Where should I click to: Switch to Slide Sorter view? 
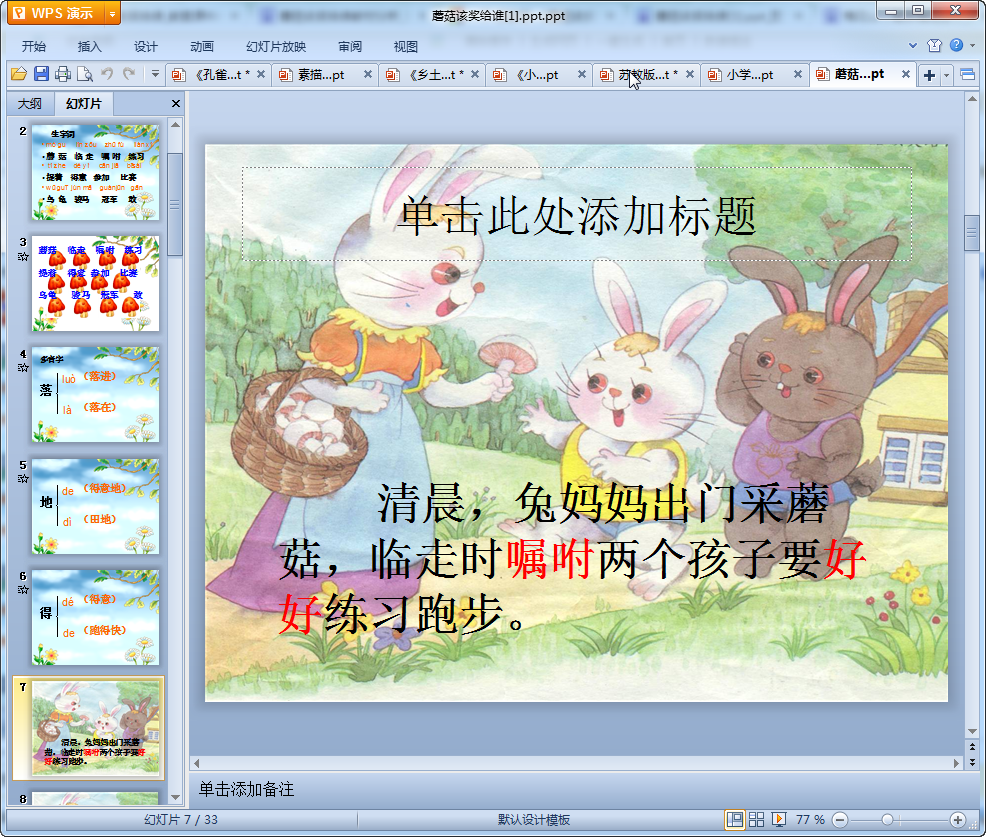[x=756, y=819]
